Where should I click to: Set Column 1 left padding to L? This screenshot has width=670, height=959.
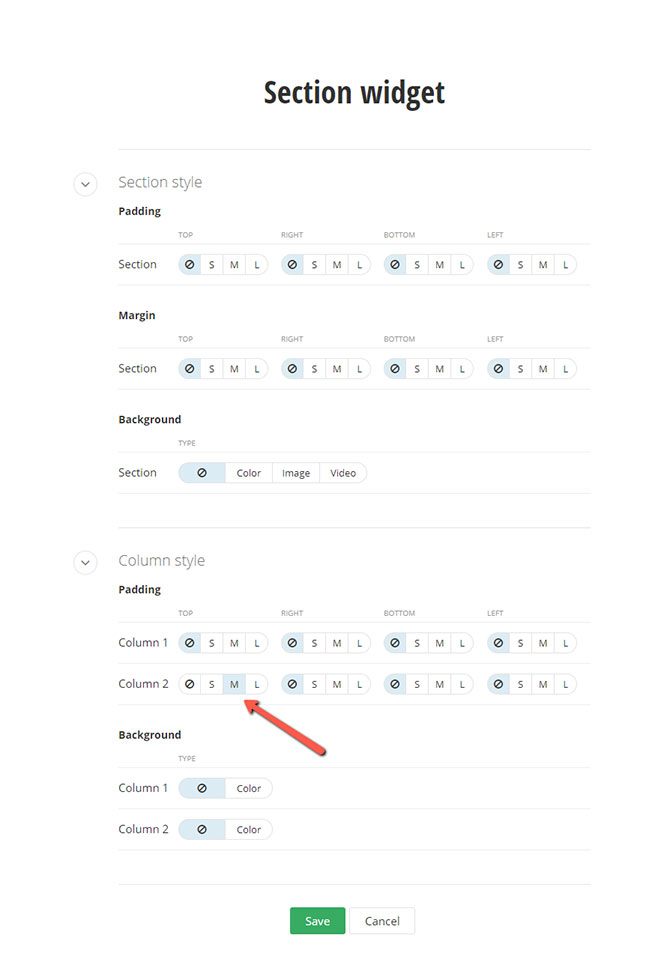tap(565, 643)
